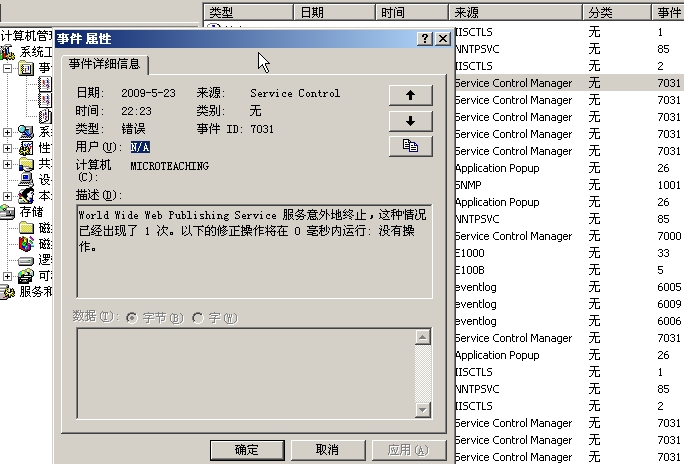Select the Removable Storage icon

(26, 276)
